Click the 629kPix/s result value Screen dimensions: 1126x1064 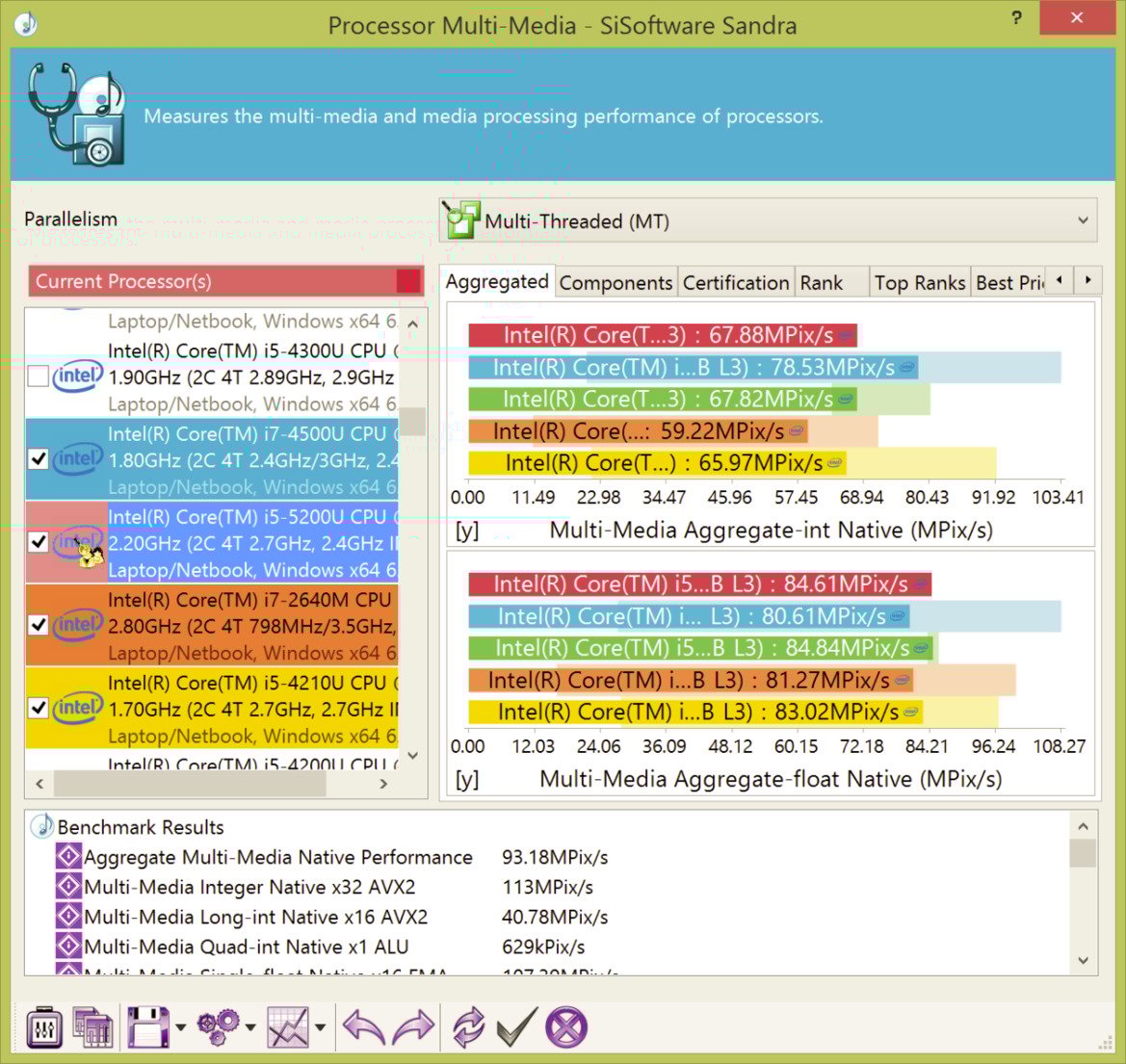543,947
